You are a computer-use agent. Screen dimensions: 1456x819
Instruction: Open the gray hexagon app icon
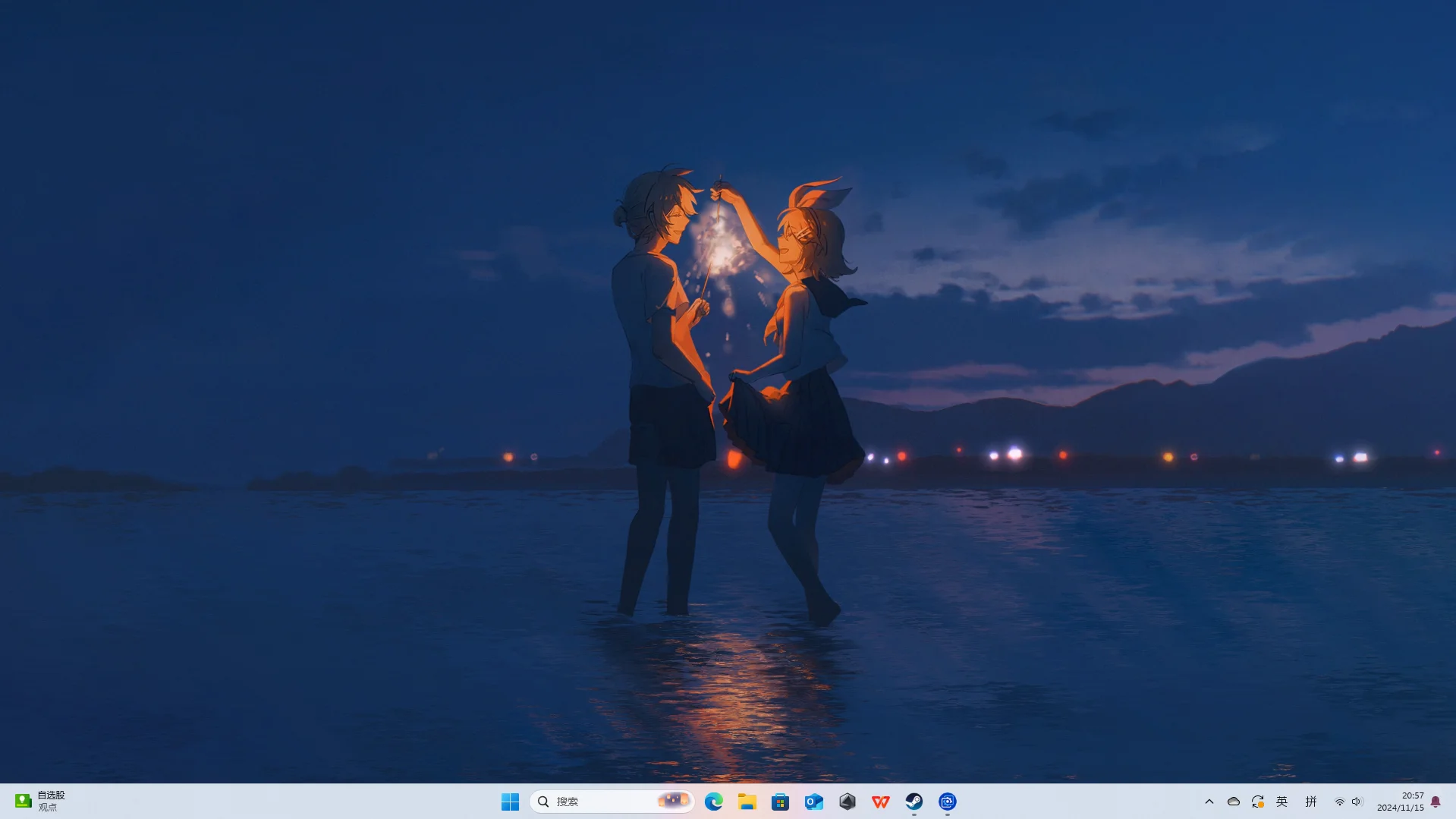point(847,802)
